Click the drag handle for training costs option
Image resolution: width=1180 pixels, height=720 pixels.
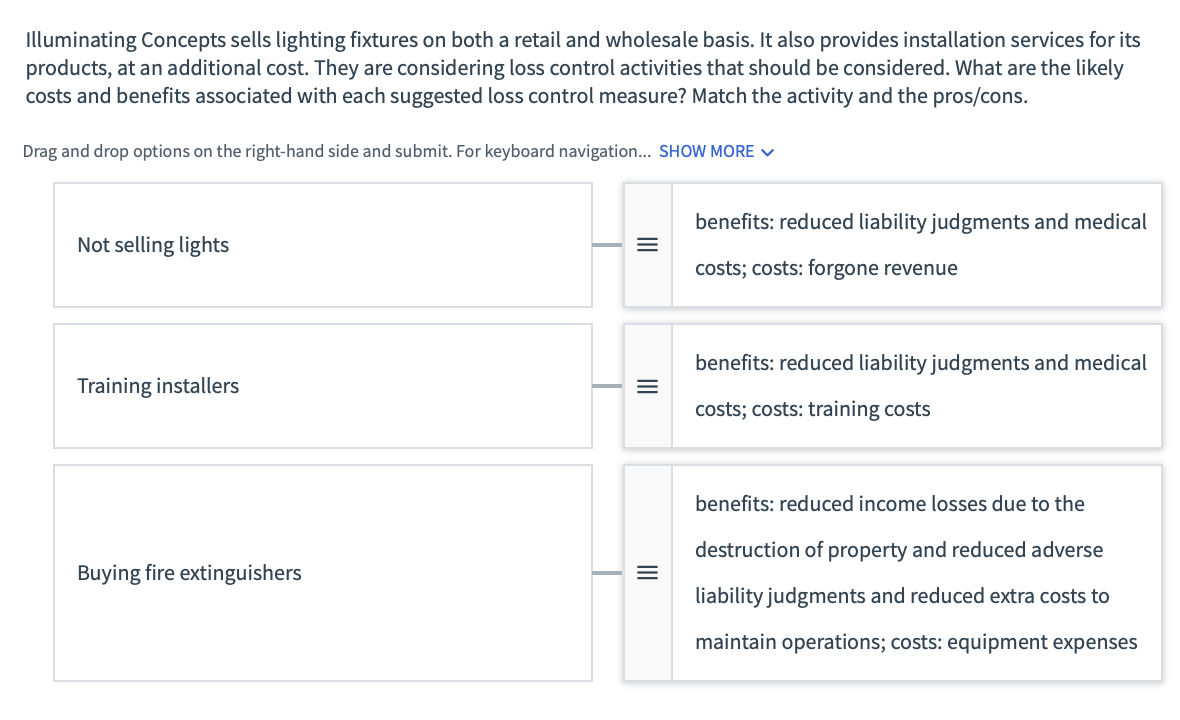click(647, 386)
